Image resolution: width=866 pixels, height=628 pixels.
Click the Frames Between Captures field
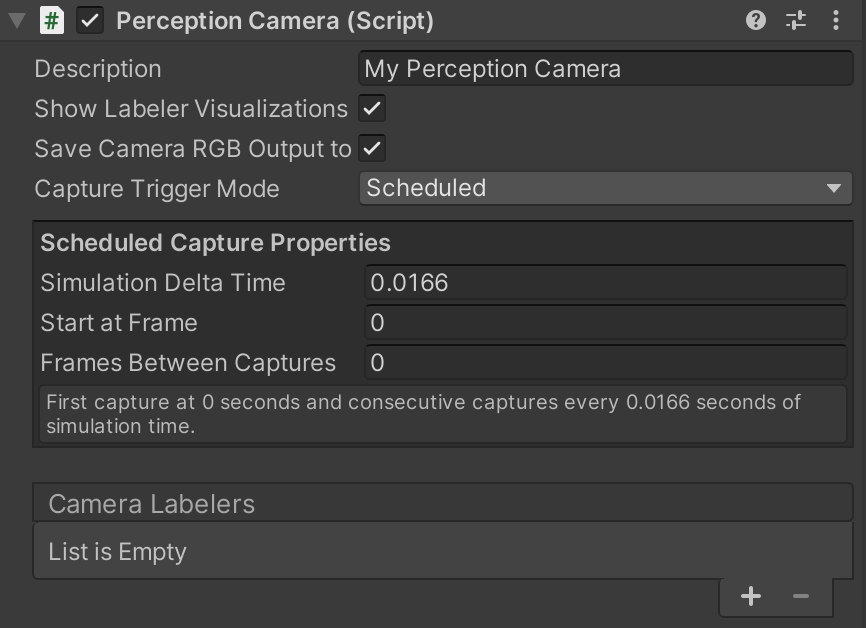[x=605, y=363]
